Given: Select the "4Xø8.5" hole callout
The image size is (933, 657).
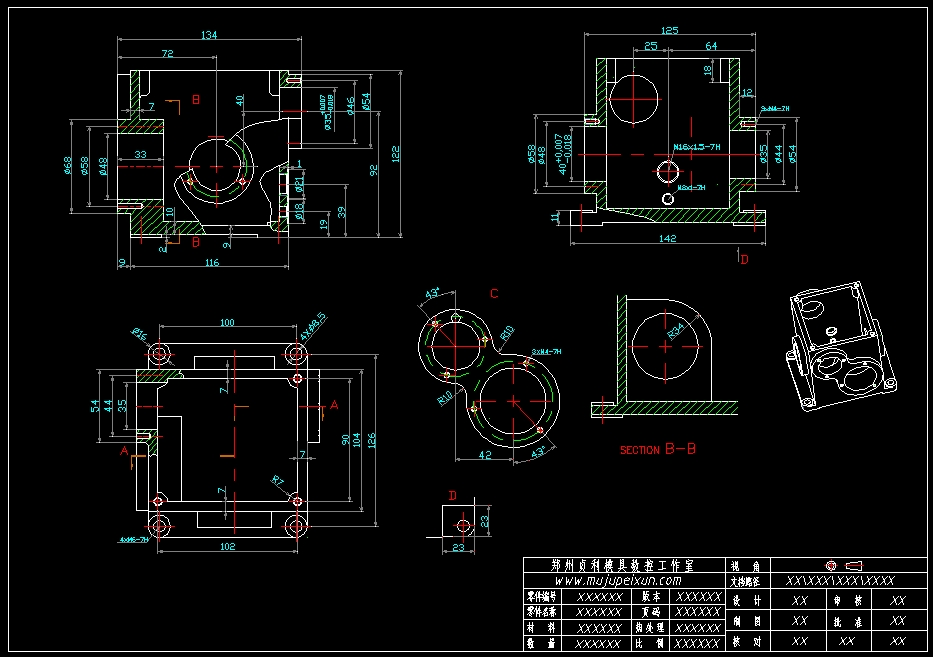Looking at the screenshot, I should 314,326.
